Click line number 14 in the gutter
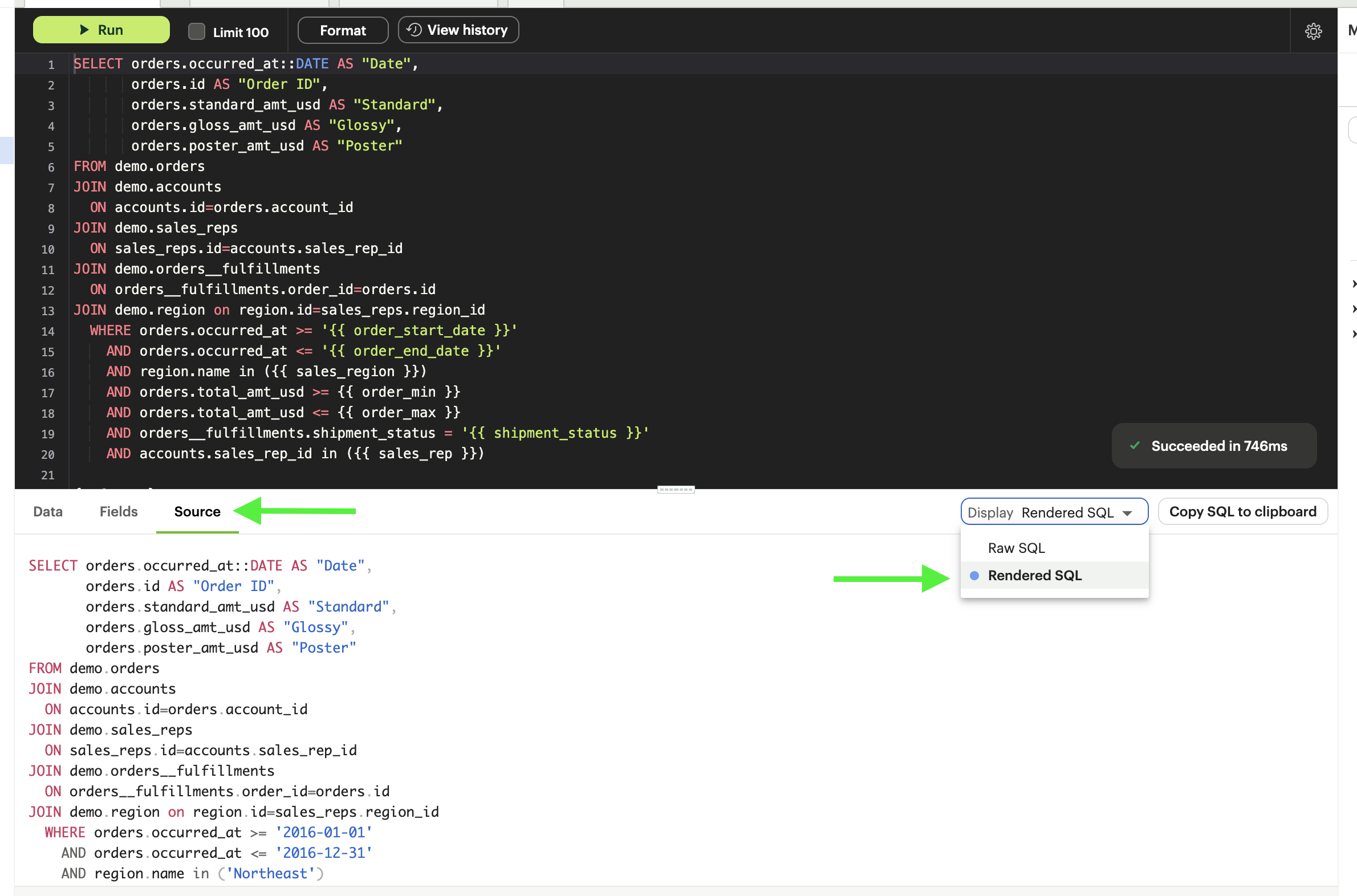The width and height of the screenshot is (1357, 896). click(x=48, y=331)
